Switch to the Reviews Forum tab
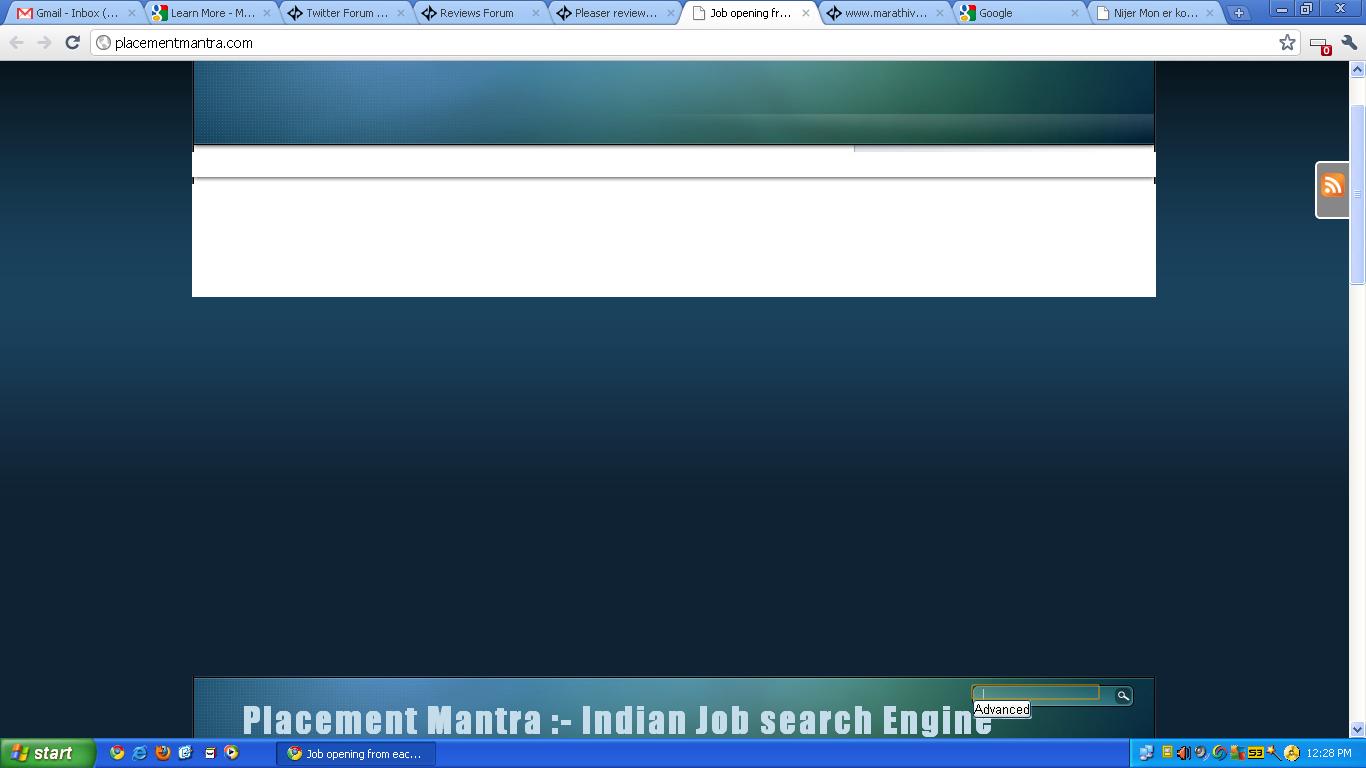The height and width of the screenshot is (768, 1366). click(x=479, y=13)
